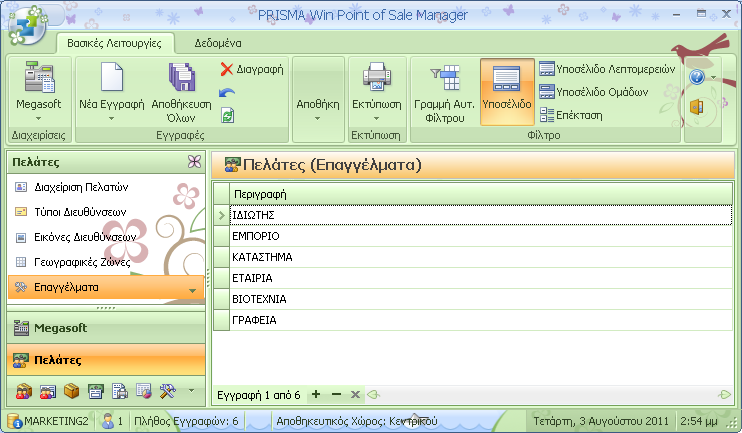Image resolution: width=742 pixels, height=433 pixels.
Task: Click the MARKETING2 database status icon
Action: click(x=13, y=421)
